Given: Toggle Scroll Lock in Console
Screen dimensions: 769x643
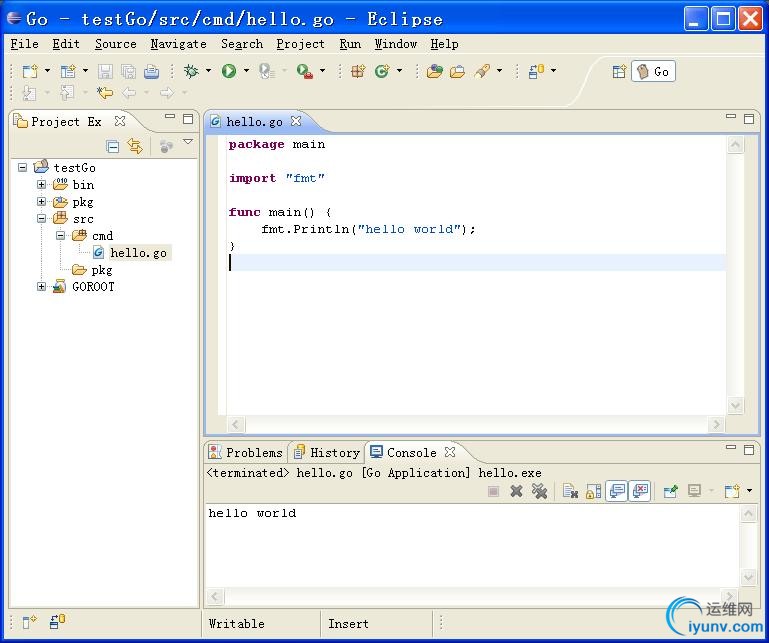Looking at the screenshot, I should pos(593,491).
